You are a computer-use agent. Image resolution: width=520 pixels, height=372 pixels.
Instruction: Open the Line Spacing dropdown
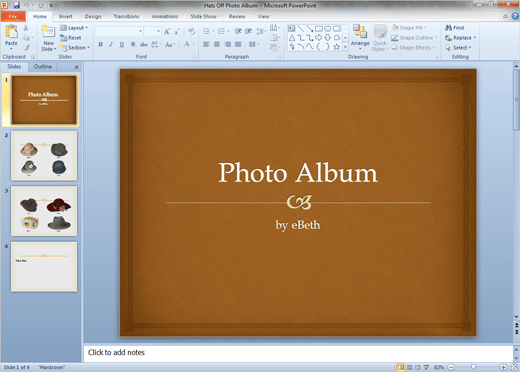point(261,31)
